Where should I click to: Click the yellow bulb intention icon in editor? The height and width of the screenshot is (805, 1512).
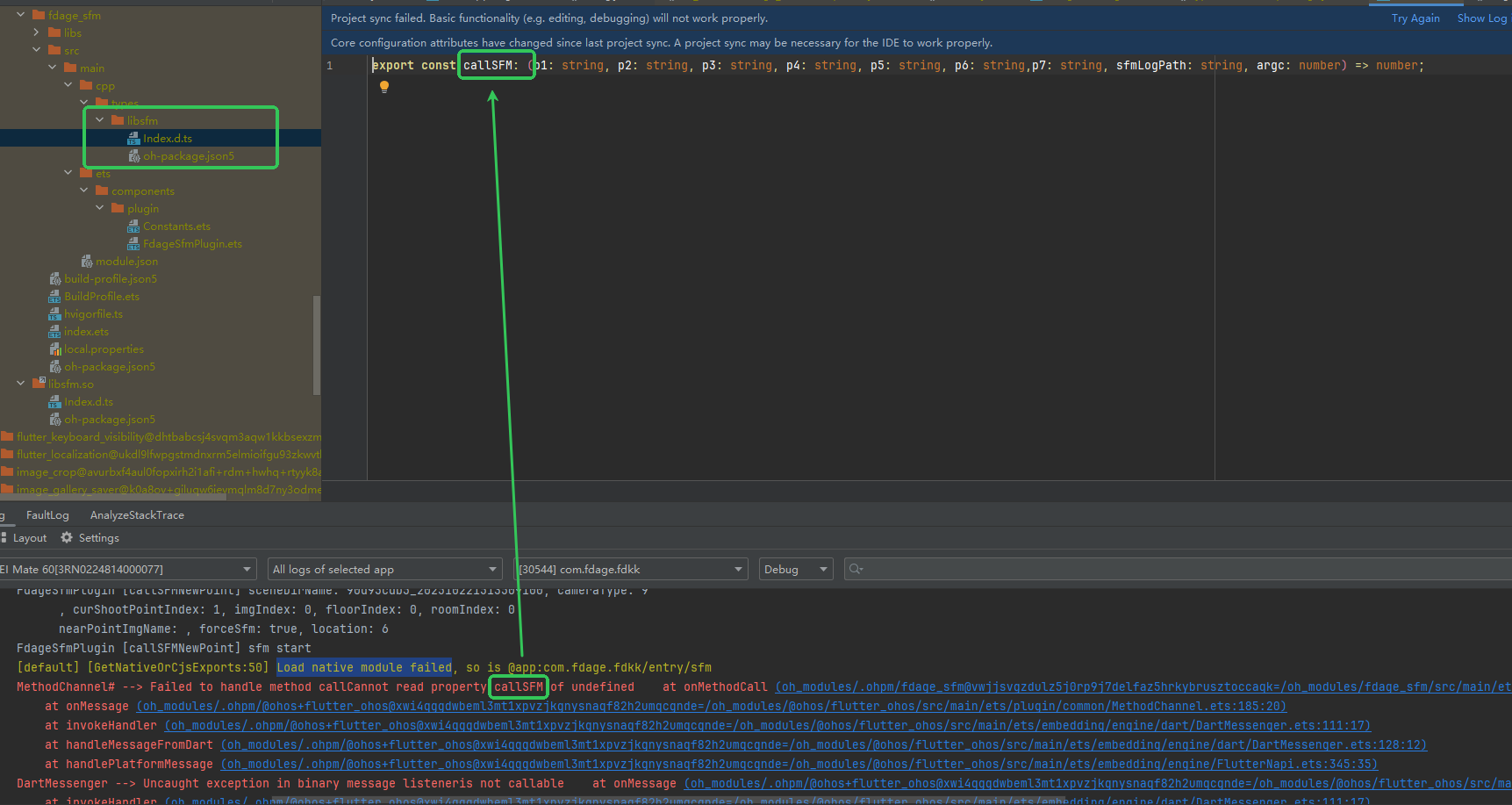pos(384,86)
